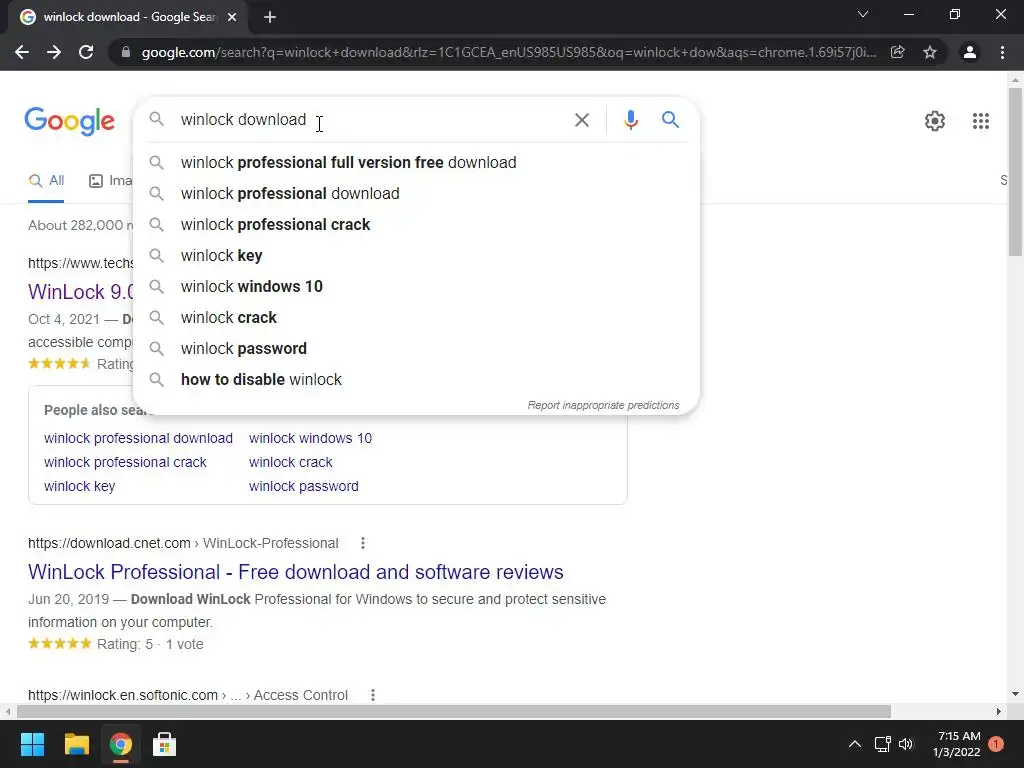Reload the current page

tap(86, 52)
